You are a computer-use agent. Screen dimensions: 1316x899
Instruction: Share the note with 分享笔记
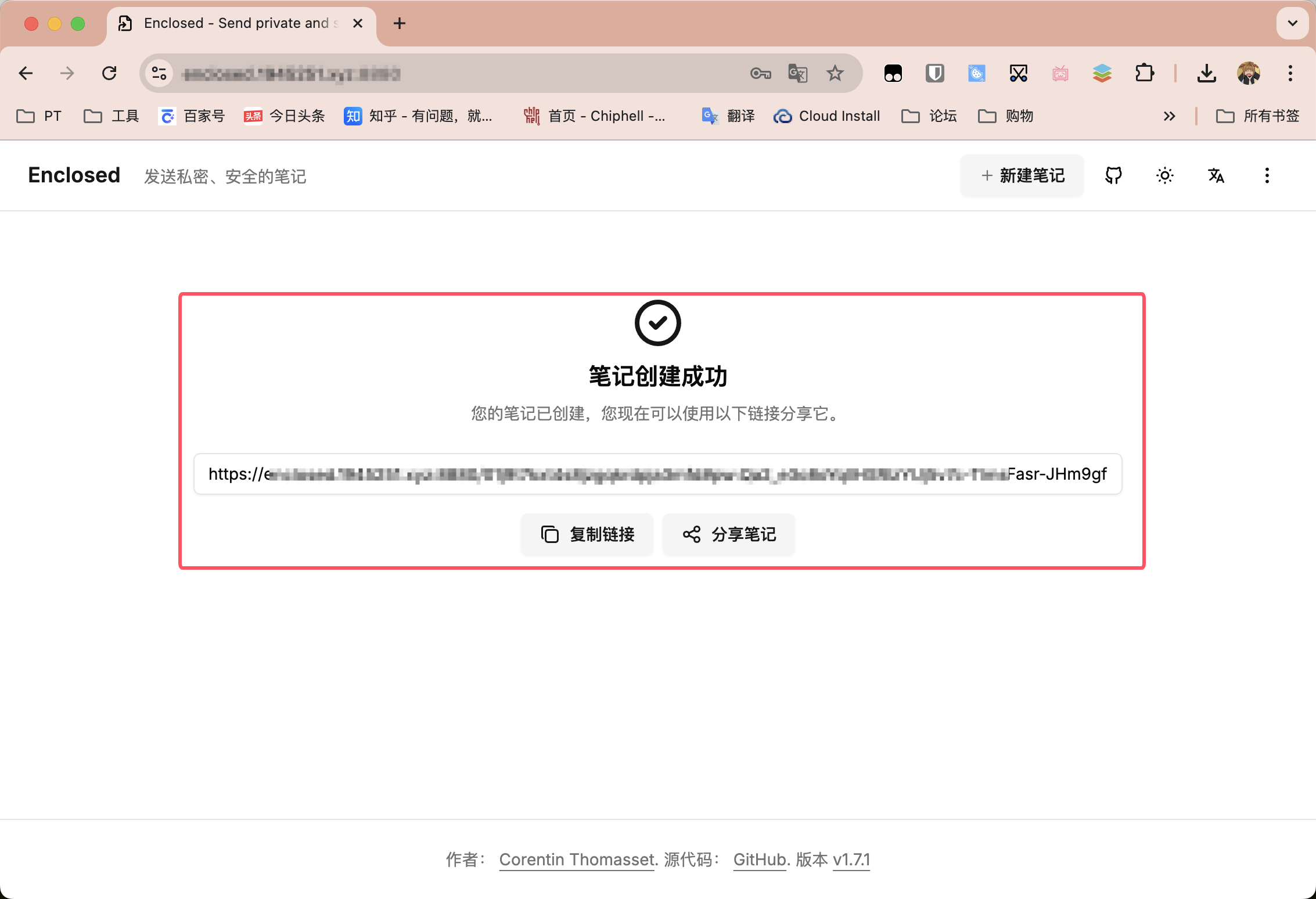point(729,534)
